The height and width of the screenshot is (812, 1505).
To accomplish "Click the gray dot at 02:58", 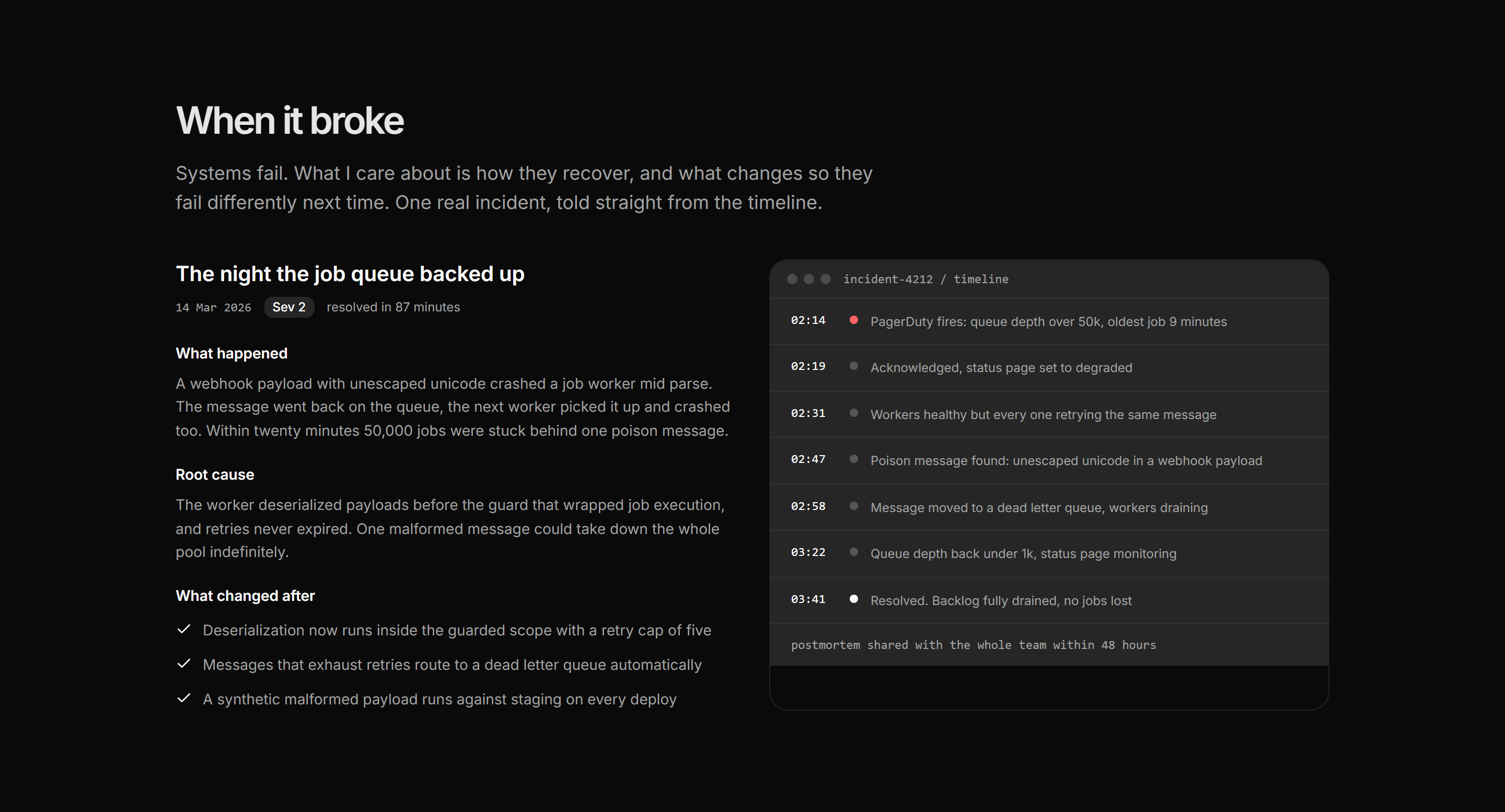I will [x=853, y=506].
